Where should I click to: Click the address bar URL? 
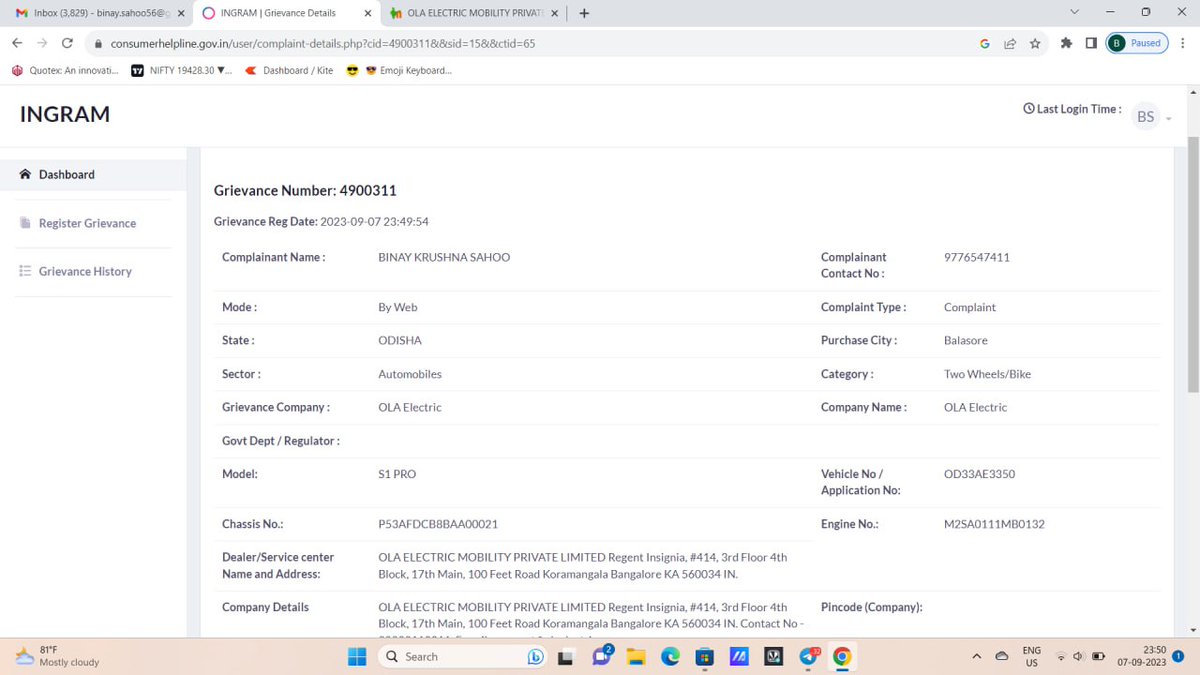tap(322, 44)
